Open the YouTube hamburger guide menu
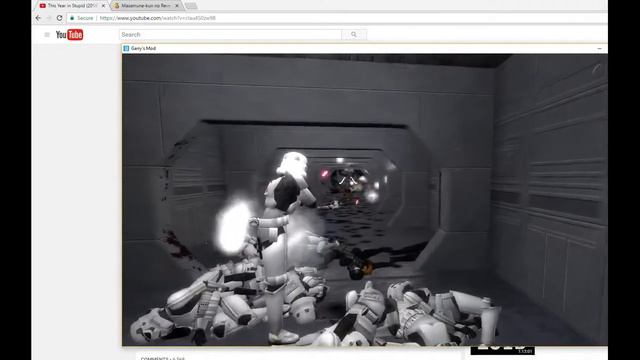Viewport: 640px width, 360px height. tap(47, 35)
